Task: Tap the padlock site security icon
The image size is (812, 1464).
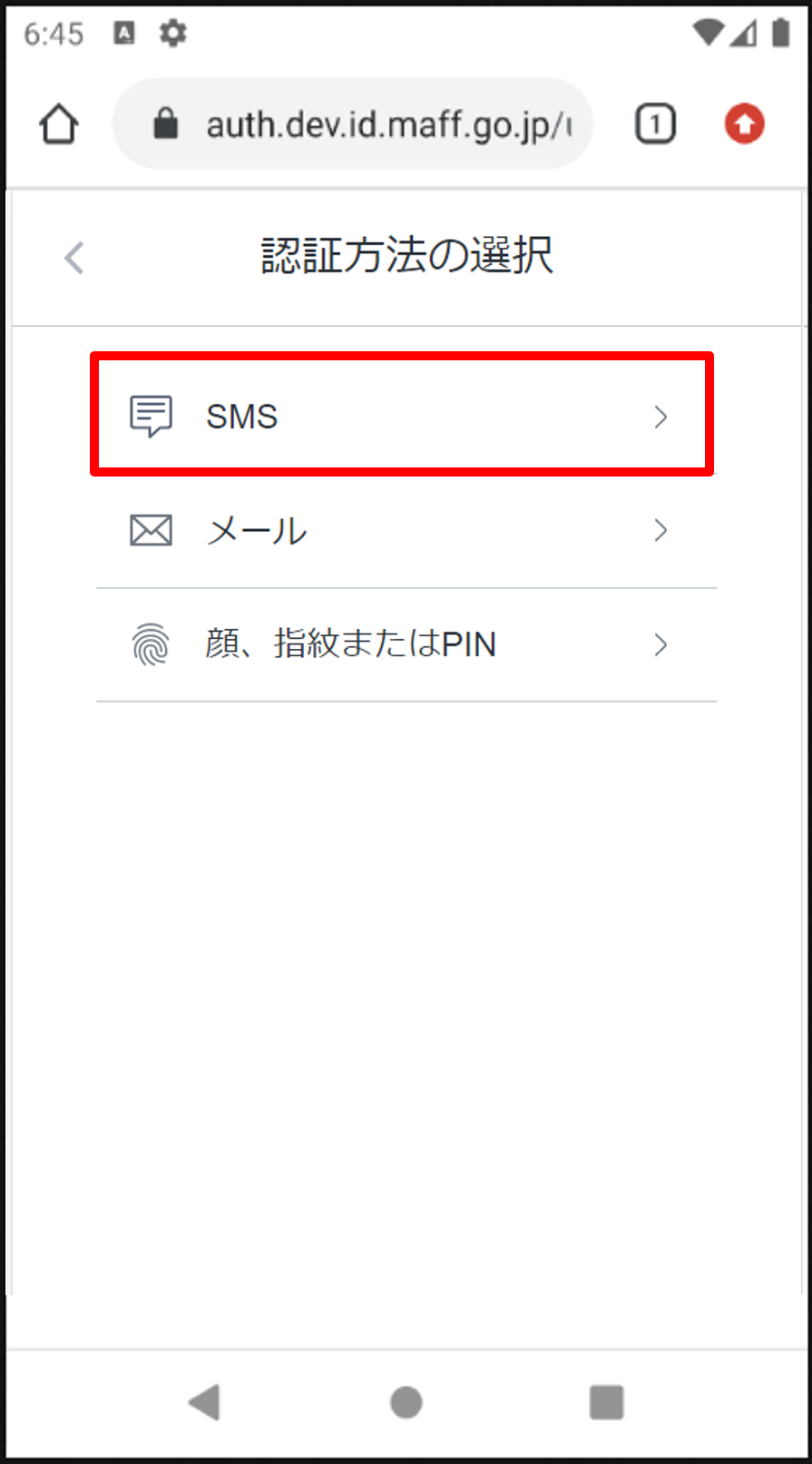Action: coord(165,123)
